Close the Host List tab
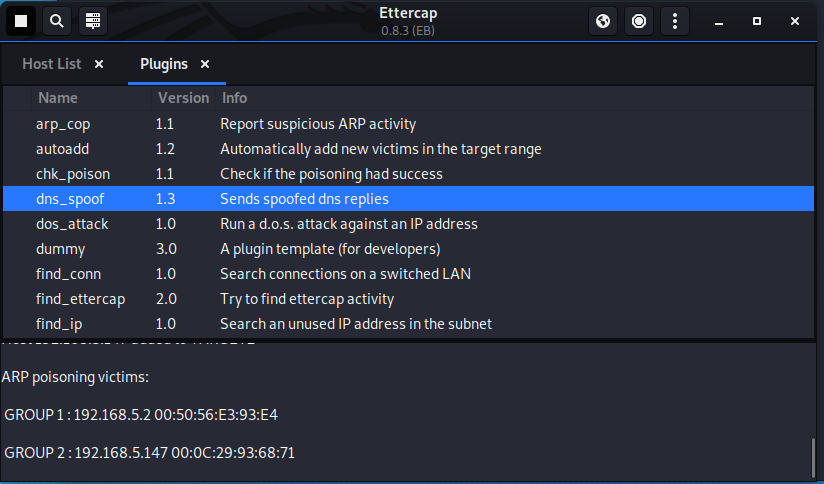 point(99,64)
